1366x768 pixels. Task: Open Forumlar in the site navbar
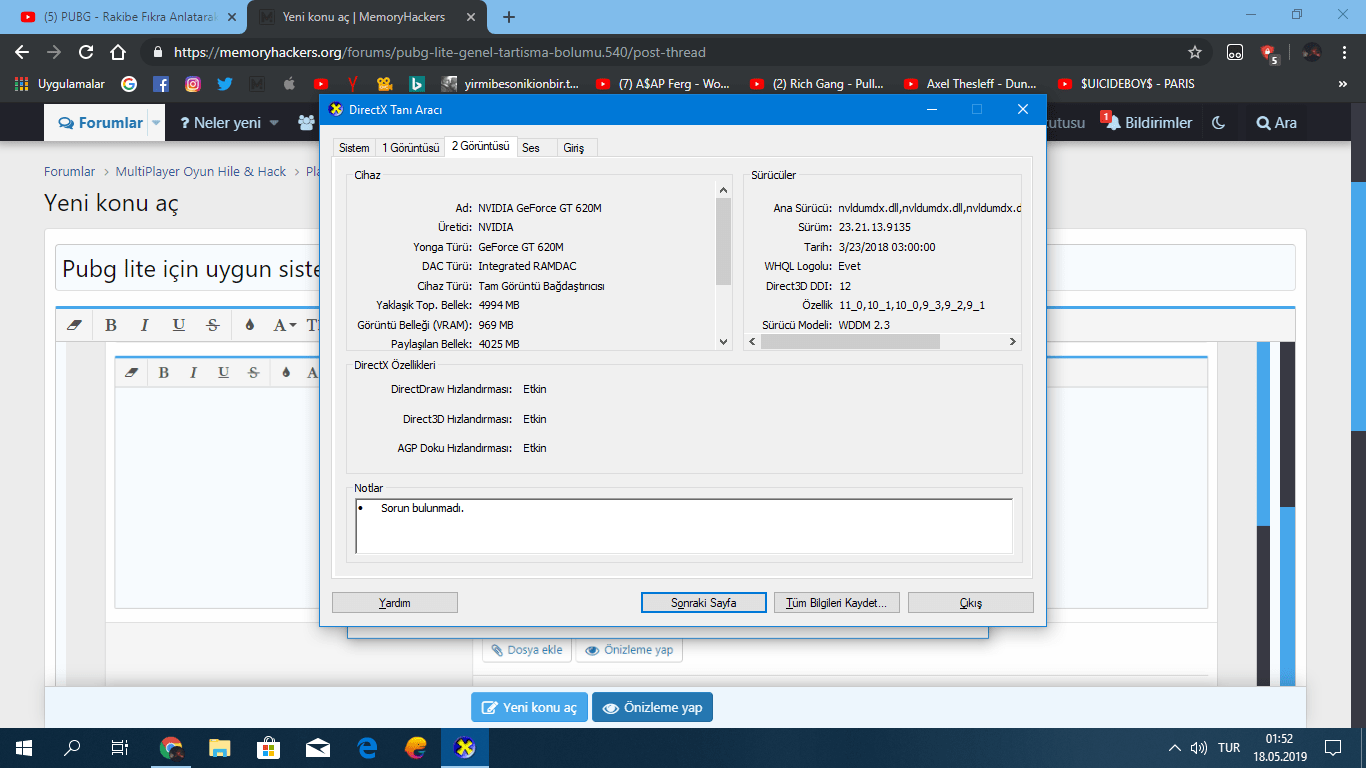[101, 122]
